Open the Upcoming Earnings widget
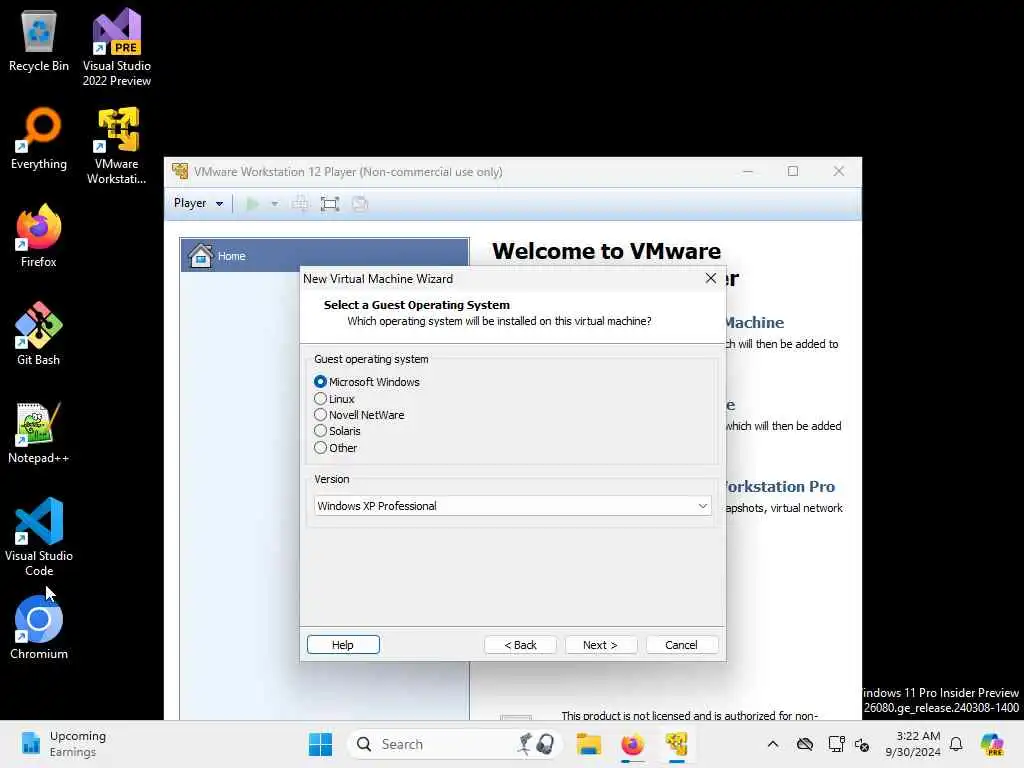This screenshot has height=768, width=1024. click(63, 744)
